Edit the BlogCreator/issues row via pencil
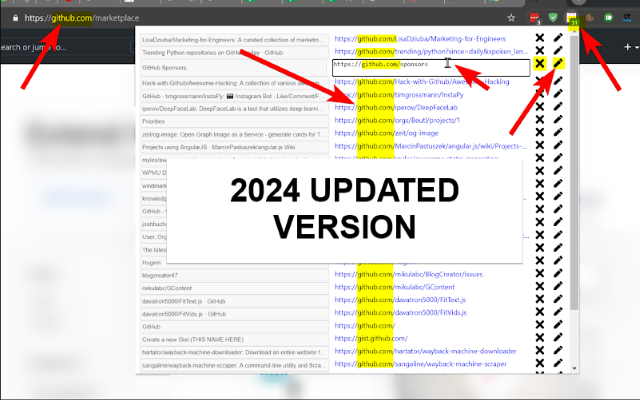This screenshot has width=640, height=400. (x=558, y=273)
